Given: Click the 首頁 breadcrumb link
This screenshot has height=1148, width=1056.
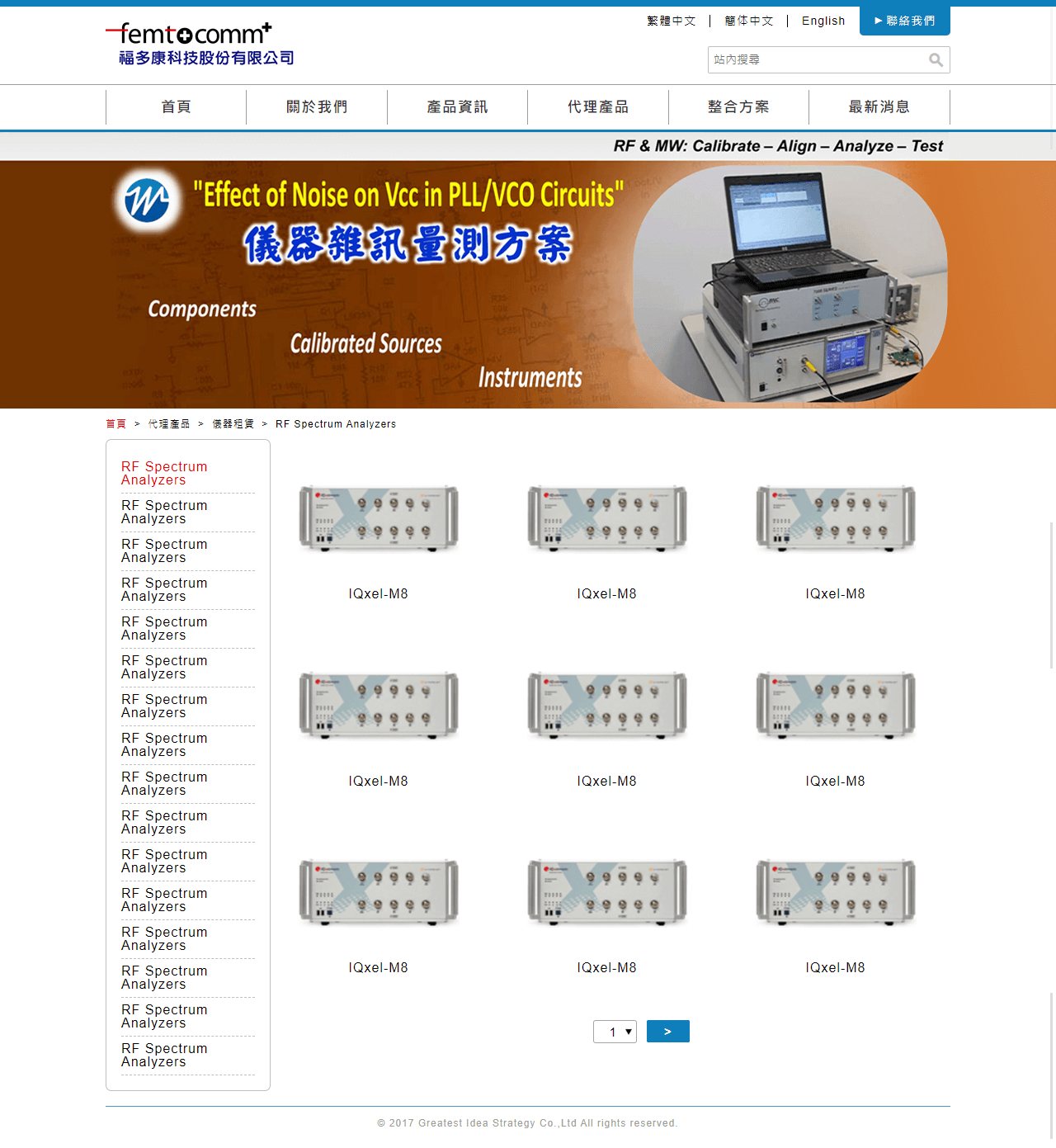Looking at the screenshot, I should tap(116, 423).
